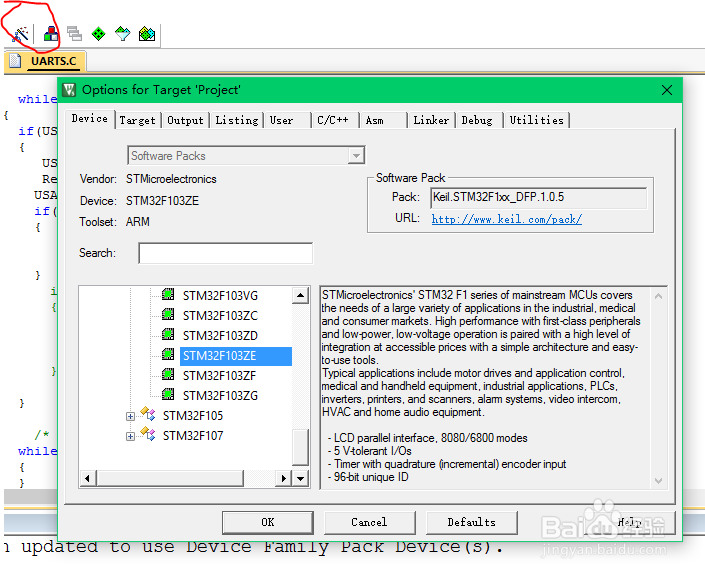Select the STM32F103VG chip icon
The height and width of the screenshot is (574, 705).
coord(168,294)
